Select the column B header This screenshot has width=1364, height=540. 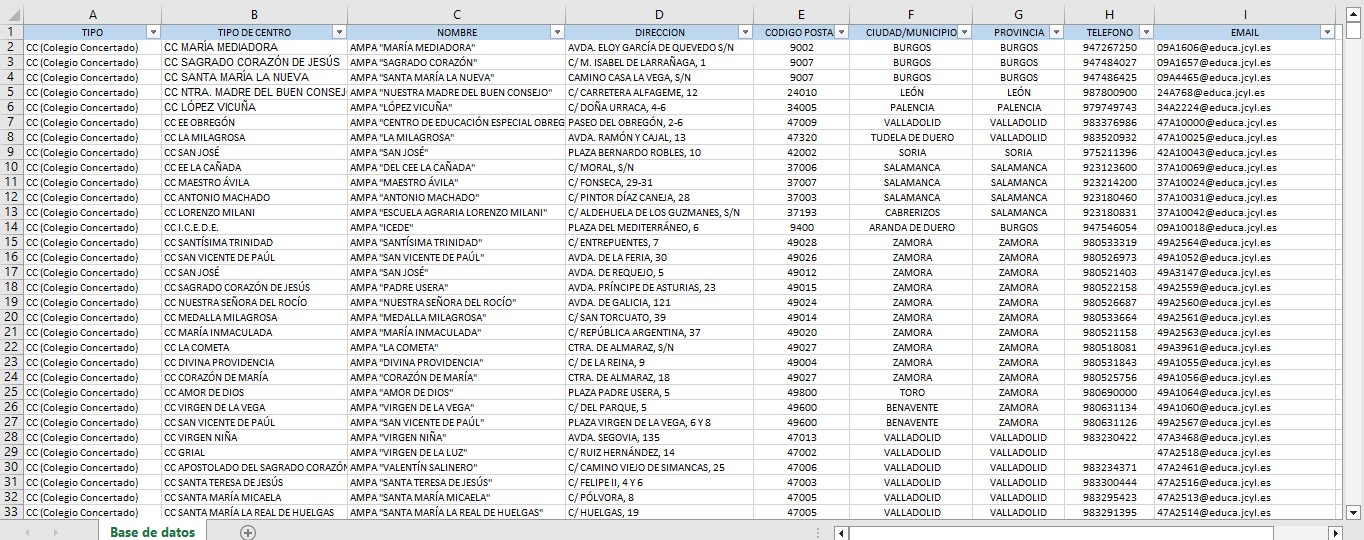tap(254, 14)
